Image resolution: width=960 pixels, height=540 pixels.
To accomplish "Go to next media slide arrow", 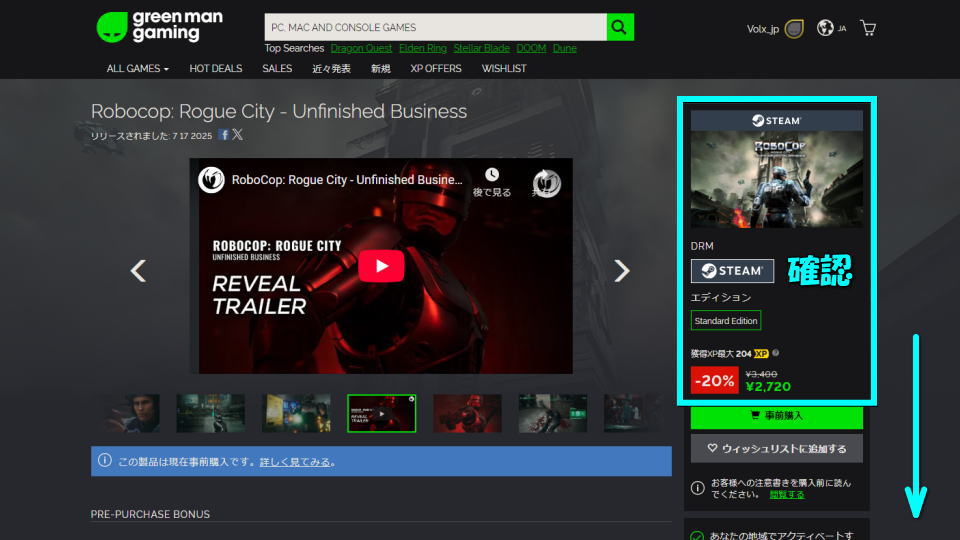I will click(x=621, y=271).
